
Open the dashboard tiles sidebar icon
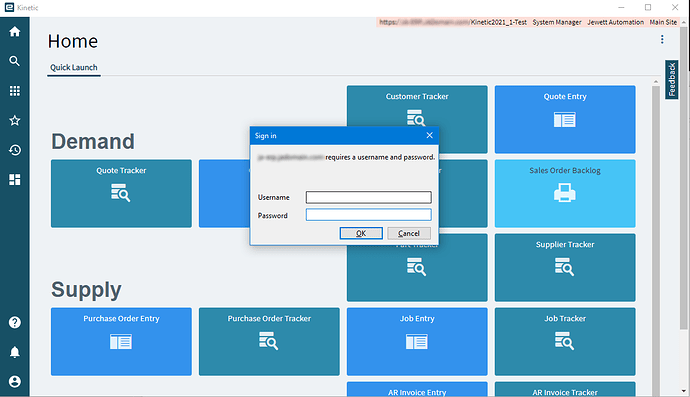click(x=15, y=180)
